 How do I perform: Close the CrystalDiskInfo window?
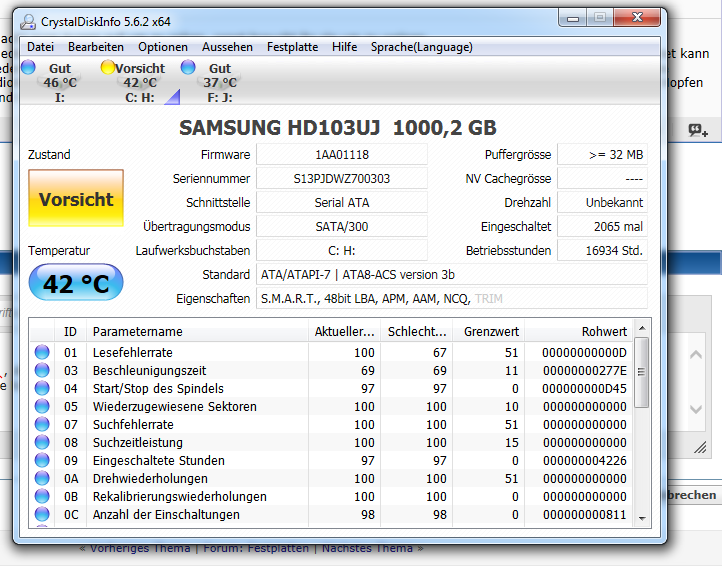click(x=637, y=17)
